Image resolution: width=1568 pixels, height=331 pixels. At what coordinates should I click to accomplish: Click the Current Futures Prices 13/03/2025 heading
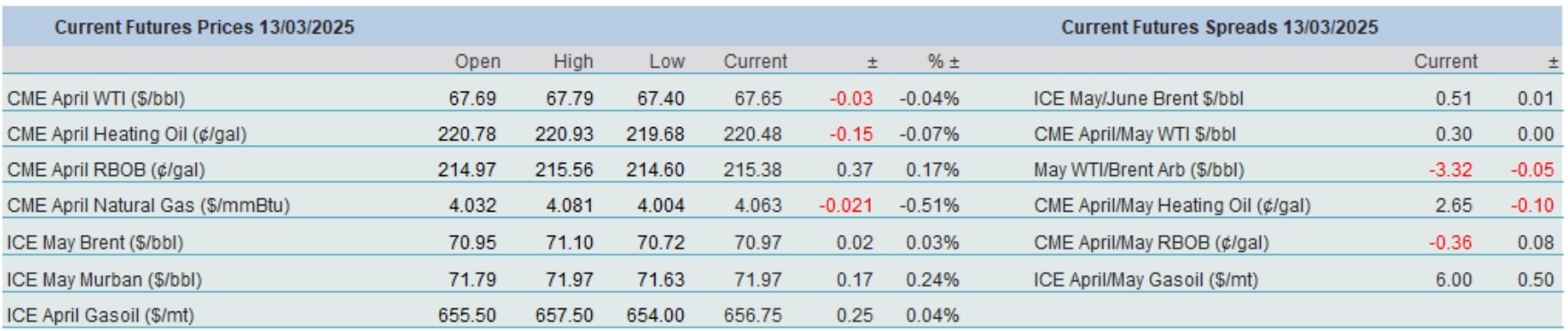click(204, 28)
